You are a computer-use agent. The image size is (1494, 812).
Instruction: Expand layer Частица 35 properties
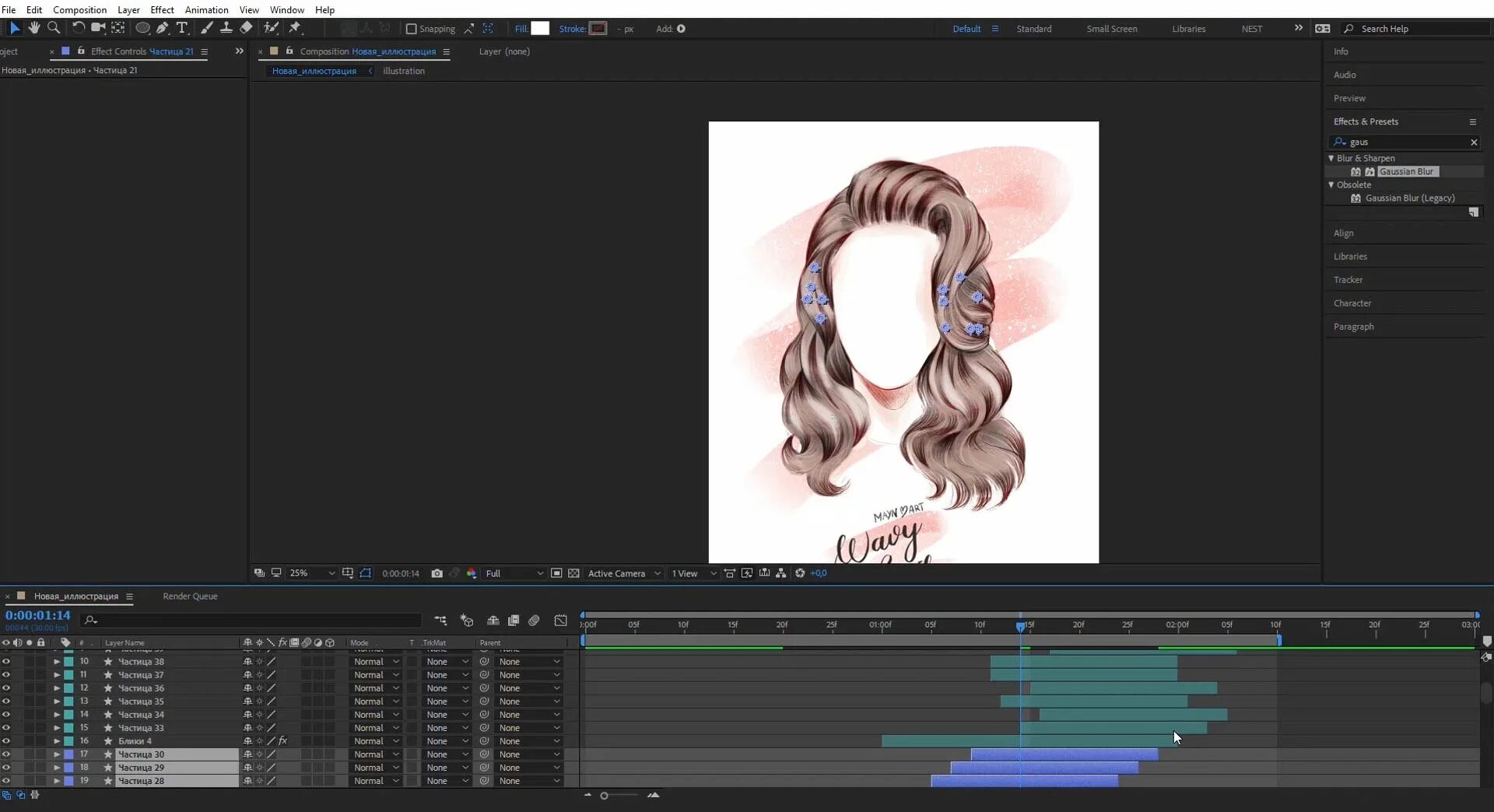pos(57,702)
